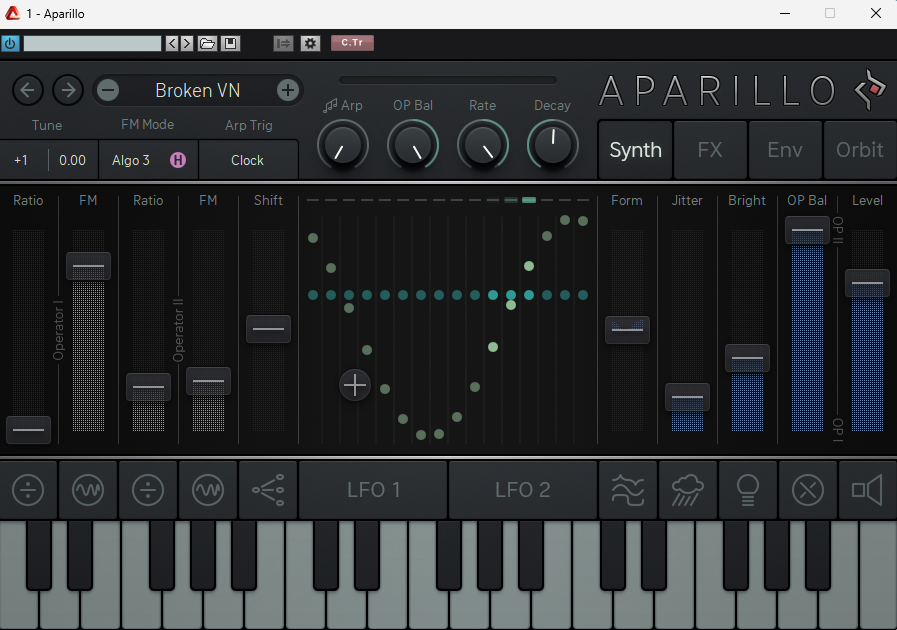The image size is (897, 630).
Task: Open the Clock Arp Trig selector
Action: click(x=247, y=160)
